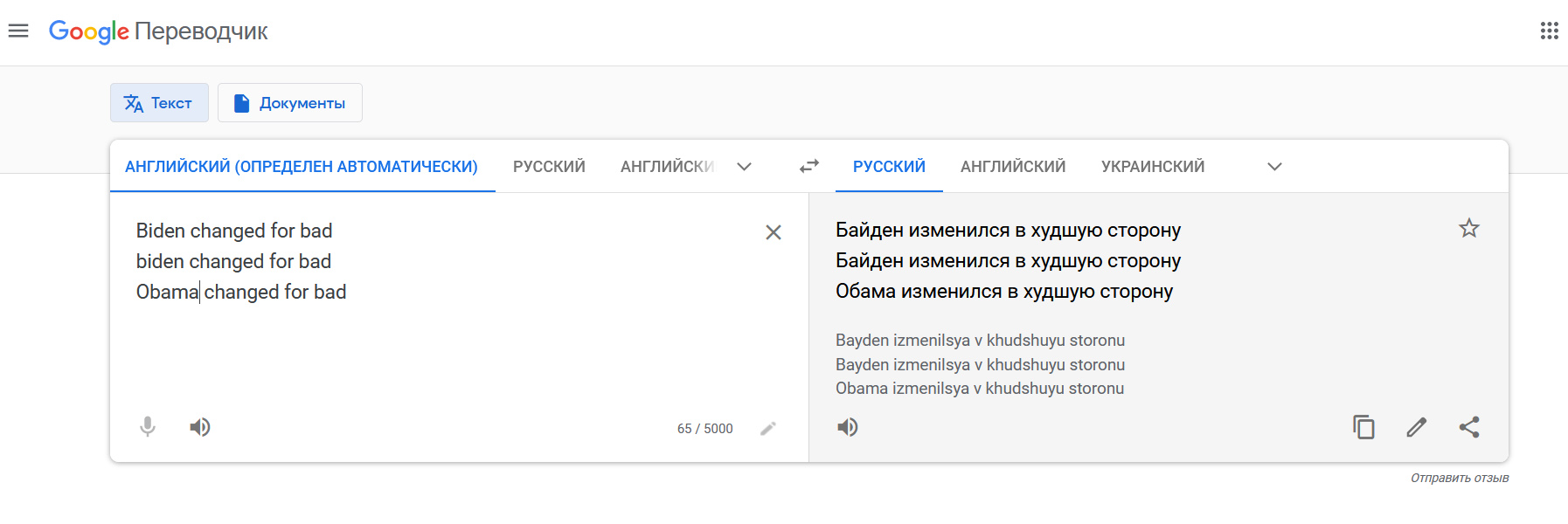
Task: Open handwriting input pencil tool
Action: (x=768, y=428)
